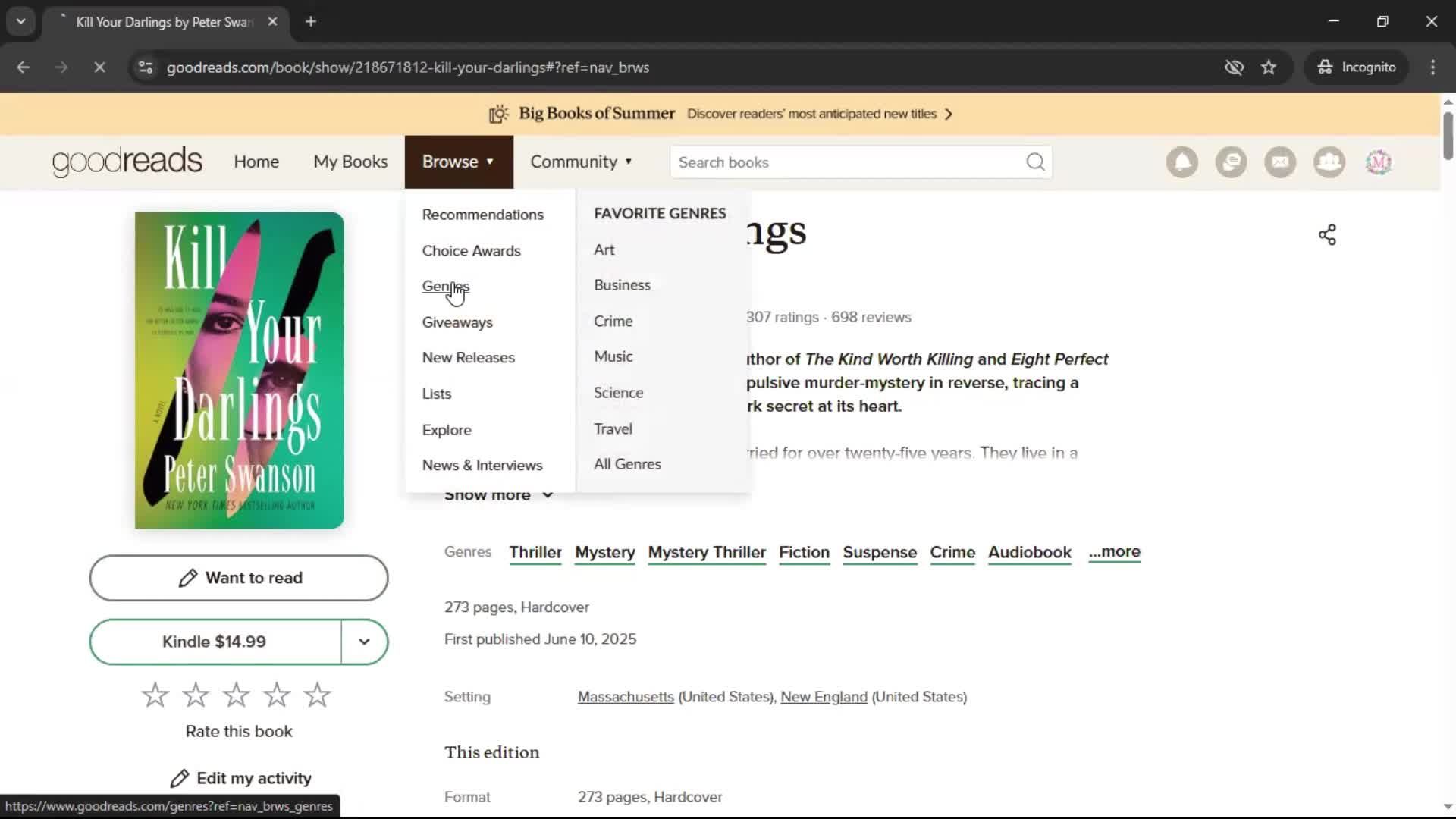
Task: Rate the book one star
Action: (x=155, y=695)
